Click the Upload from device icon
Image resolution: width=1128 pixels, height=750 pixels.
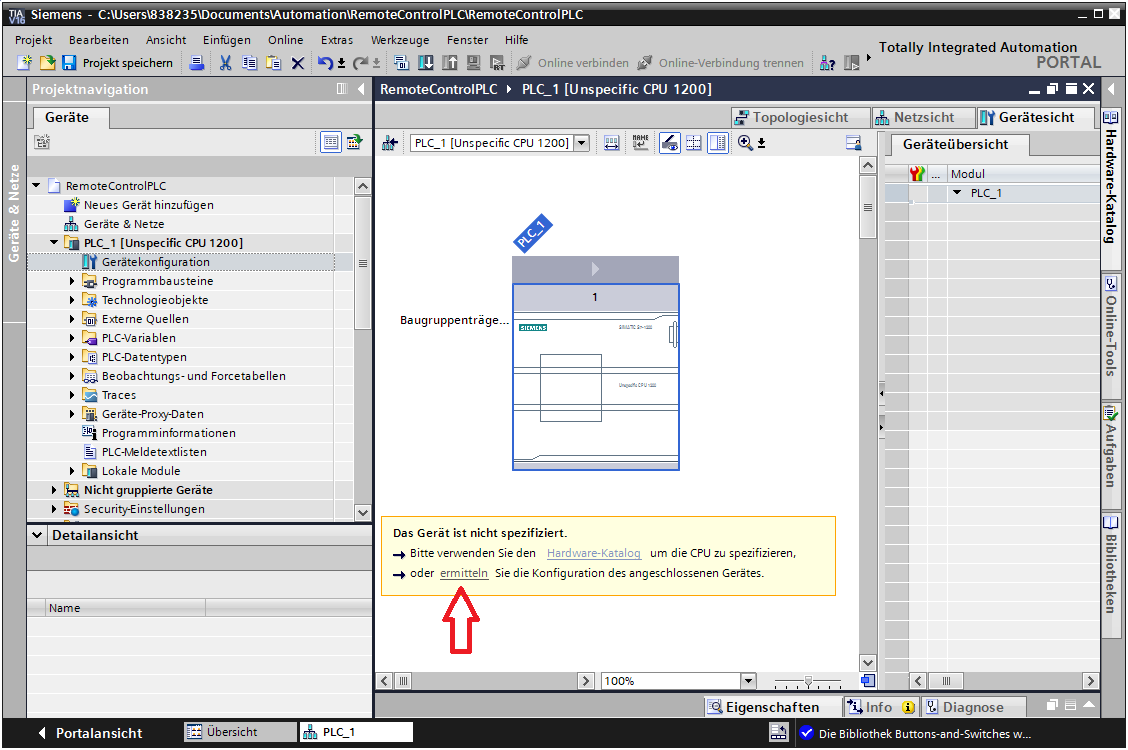coord(450,63)
